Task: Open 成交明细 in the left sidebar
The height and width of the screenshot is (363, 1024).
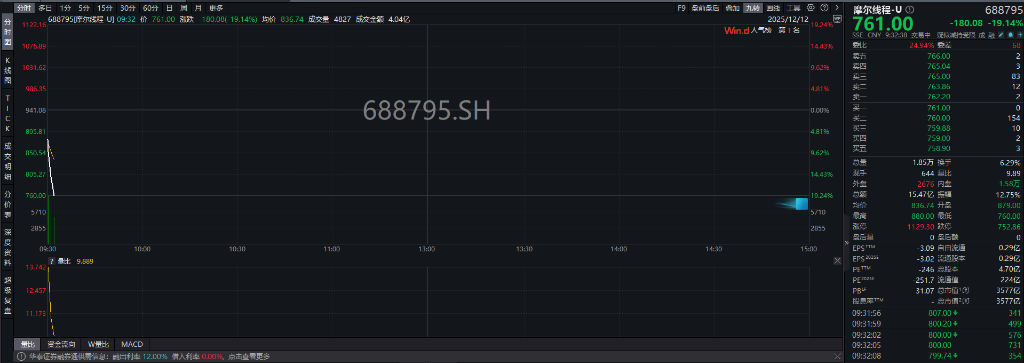Action: (8, 161)
